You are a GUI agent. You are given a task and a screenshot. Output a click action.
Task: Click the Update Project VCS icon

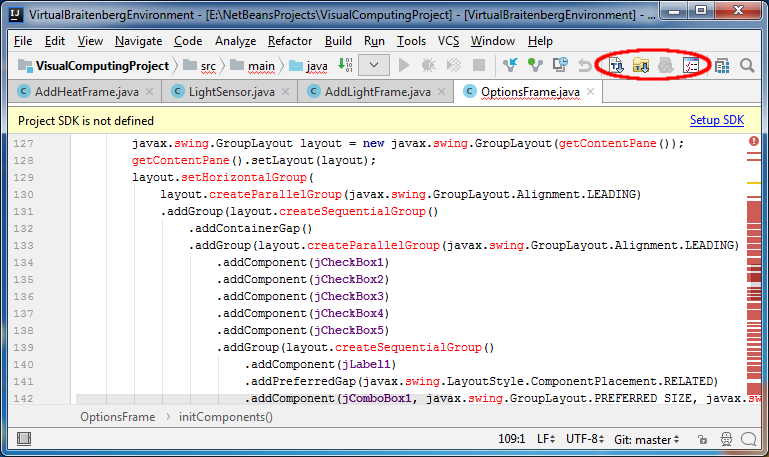512,65
